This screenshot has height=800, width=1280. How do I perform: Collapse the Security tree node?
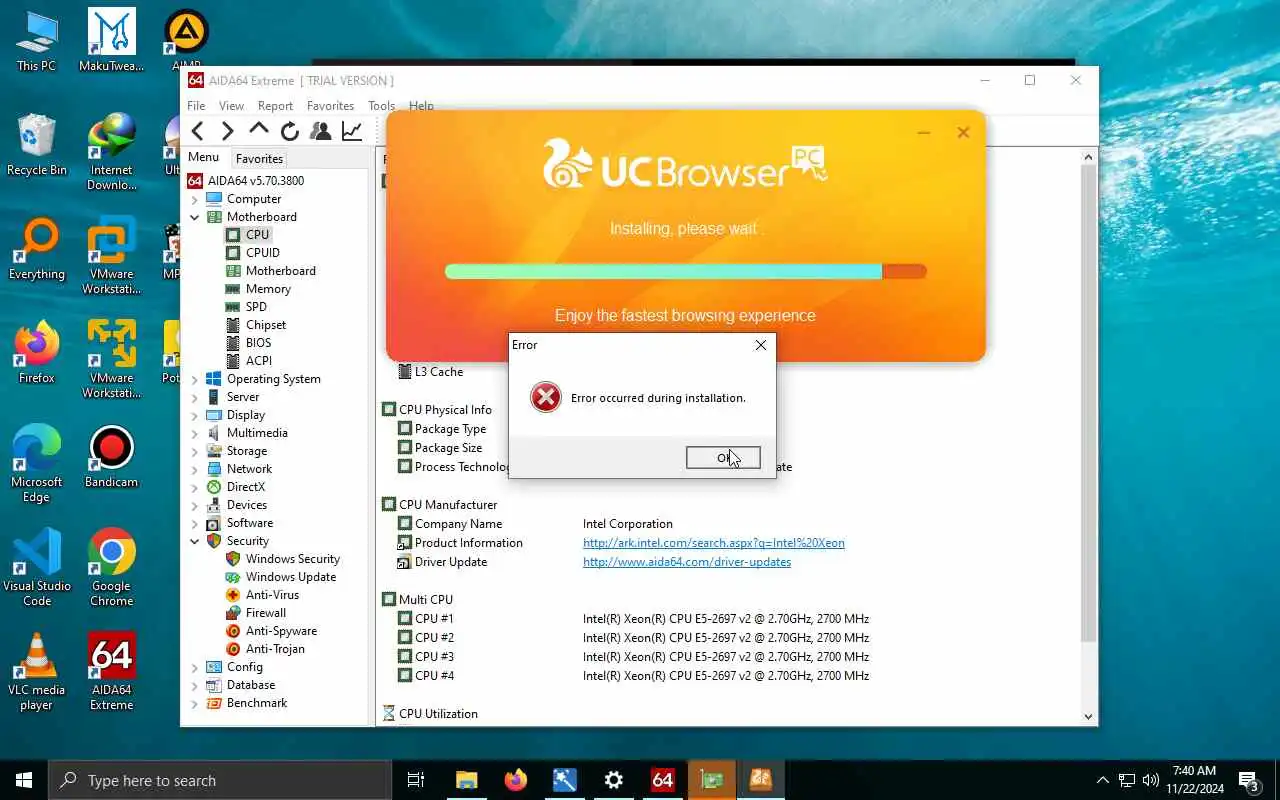point(195,541)
